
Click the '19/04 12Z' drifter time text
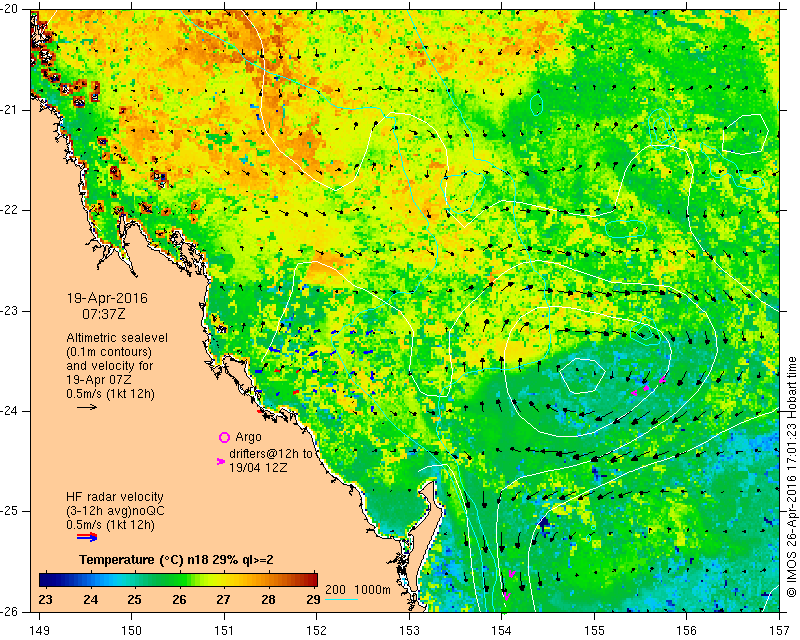[x=258, y=467]
